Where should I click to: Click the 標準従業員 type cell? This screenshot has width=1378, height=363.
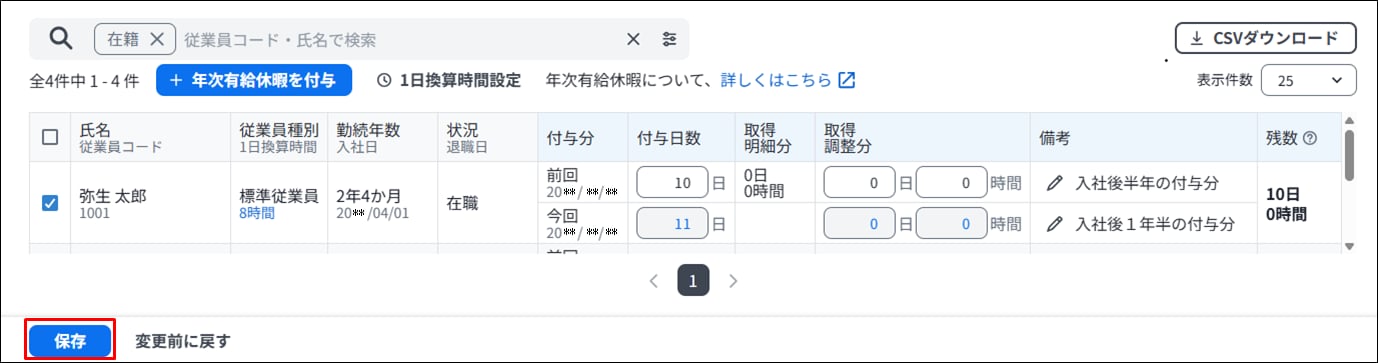point(280,196)
